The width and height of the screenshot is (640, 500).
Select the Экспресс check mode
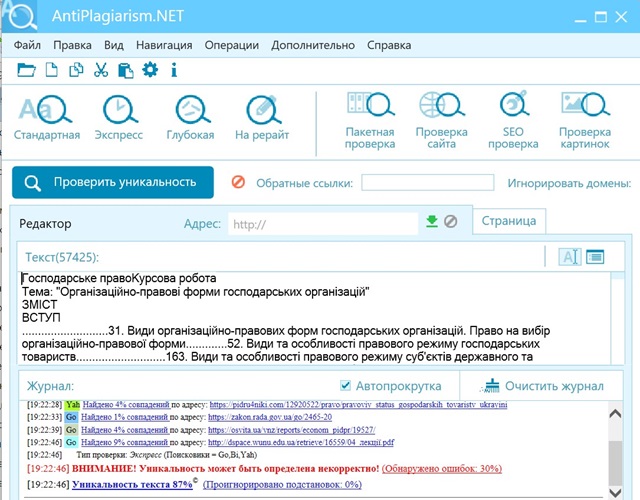click(119, 118)
